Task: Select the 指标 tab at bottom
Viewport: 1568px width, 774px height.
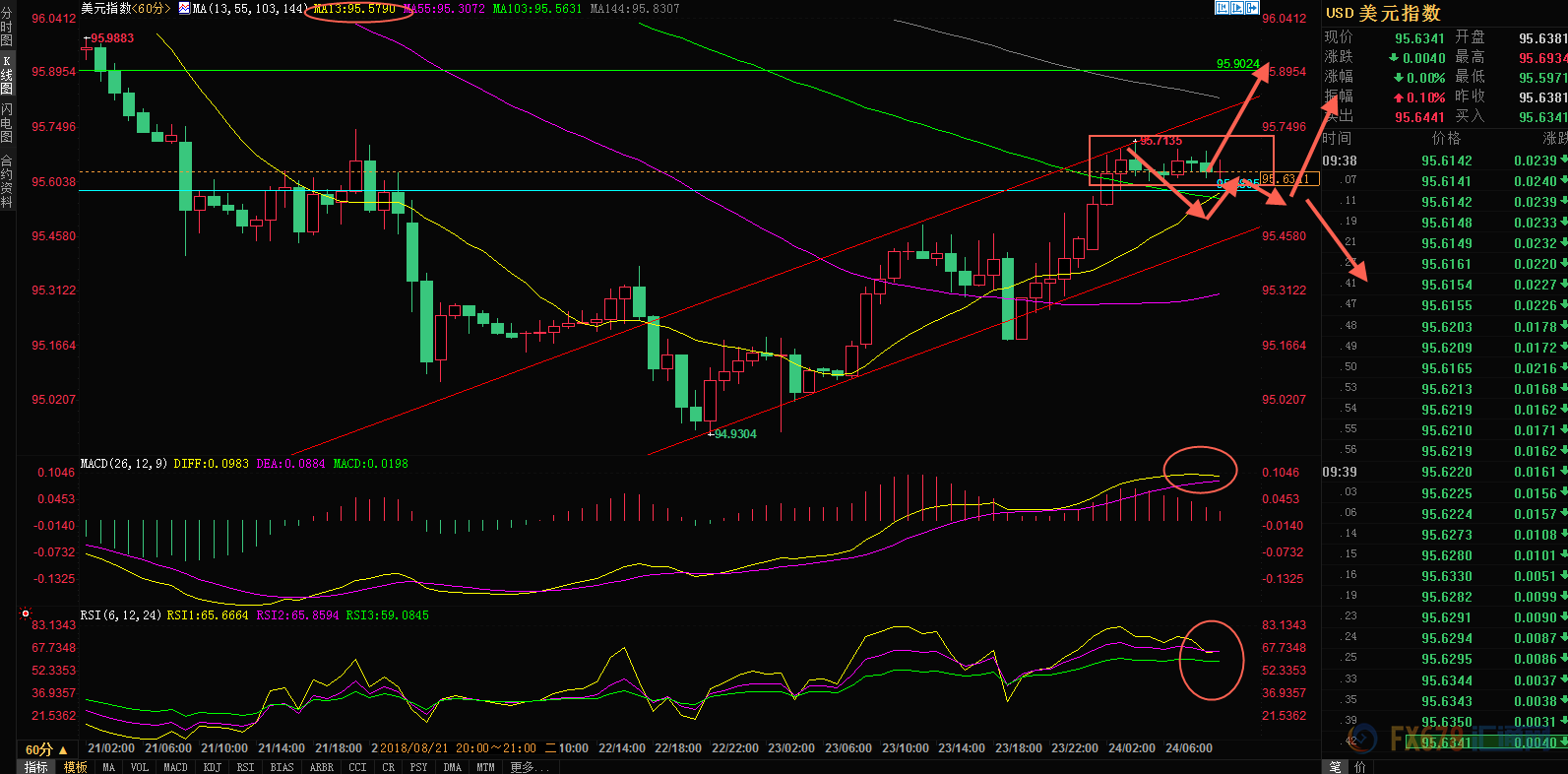Action: [x=36, y=767]
